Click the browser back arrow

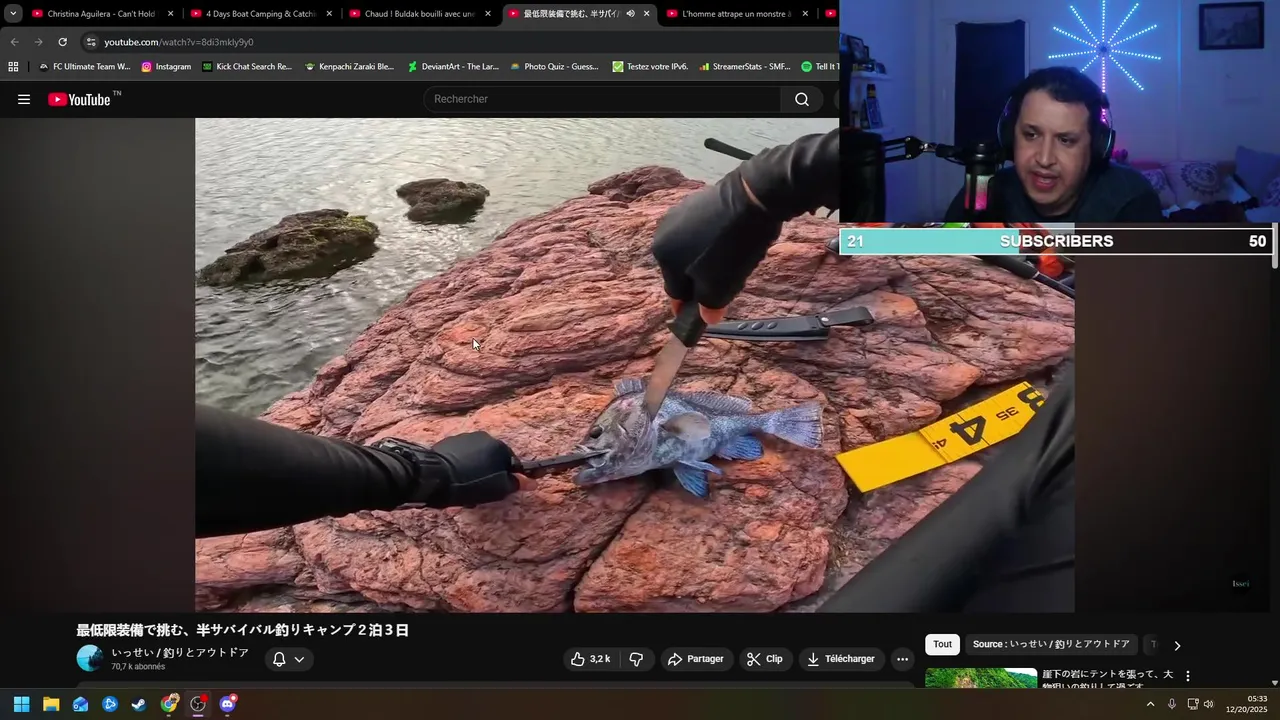(x=14, y=42)
